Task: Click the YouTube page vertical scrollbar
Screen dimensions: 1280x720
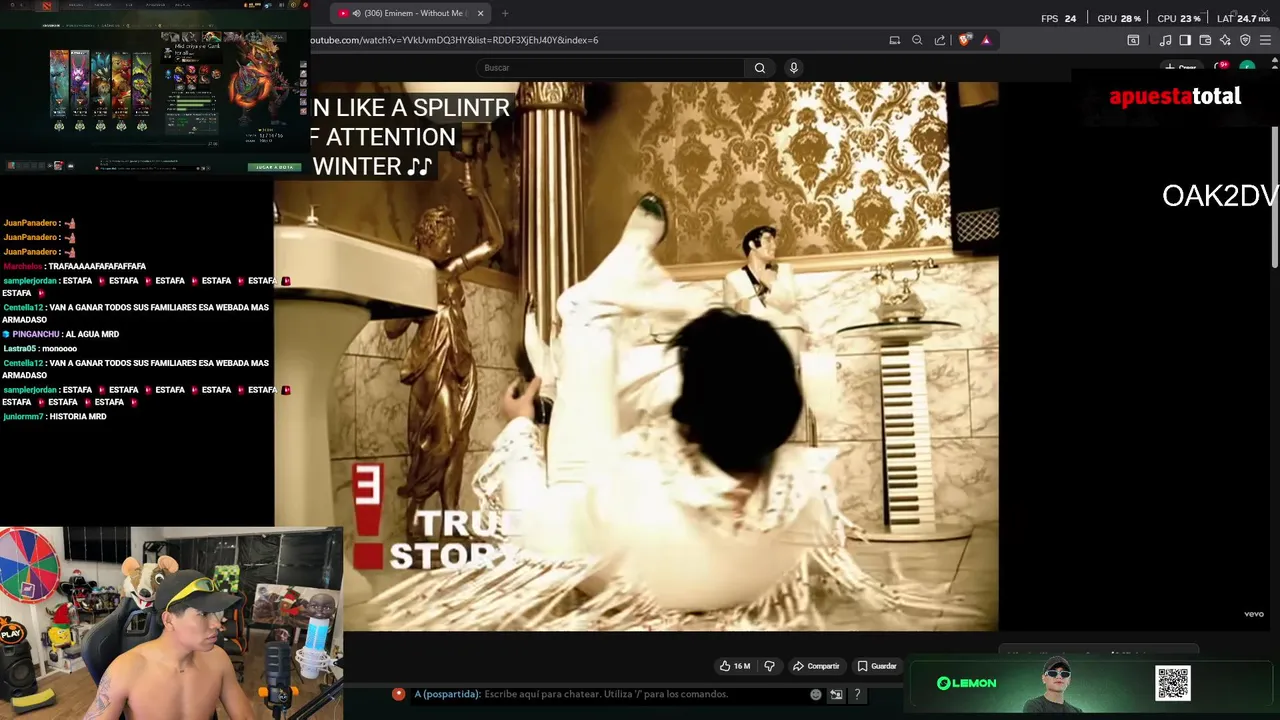Action: (x=1275, y=195)
